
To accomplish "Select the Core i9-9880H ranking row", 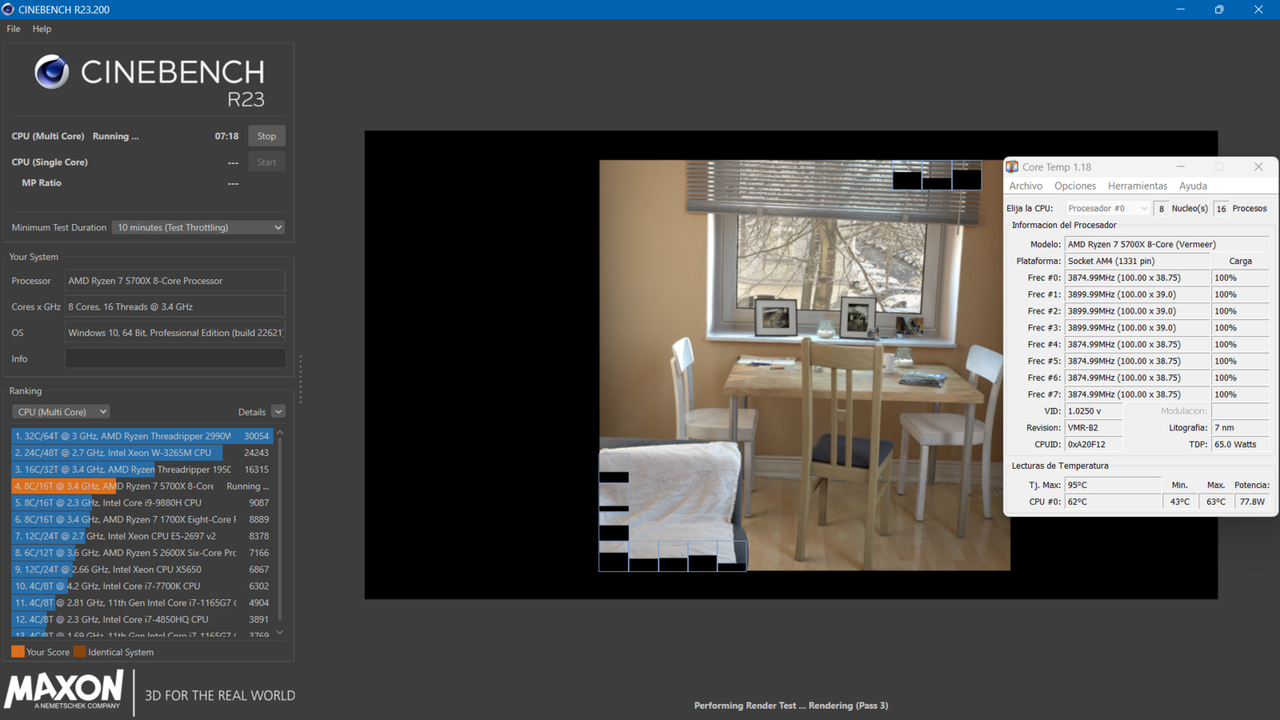I will [x=141, y=503].
